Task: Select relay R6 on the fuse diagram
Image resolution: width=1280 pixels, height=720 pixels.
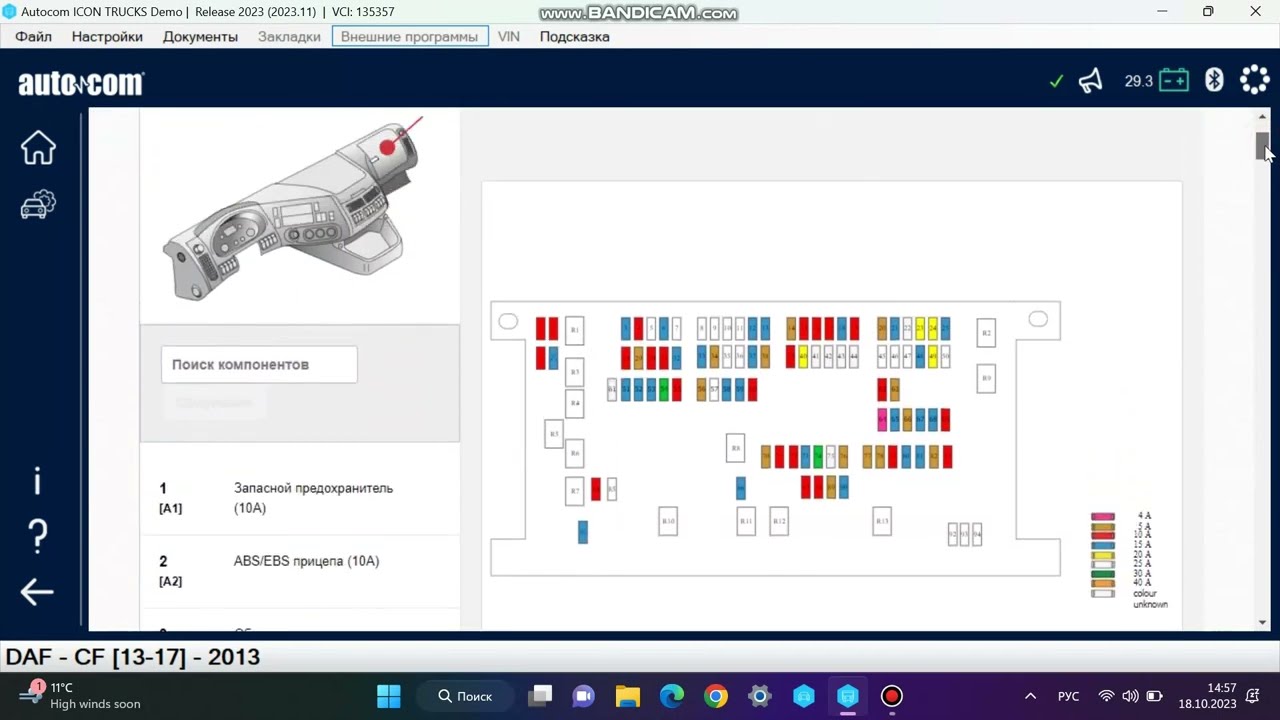Action: [575, 454]
